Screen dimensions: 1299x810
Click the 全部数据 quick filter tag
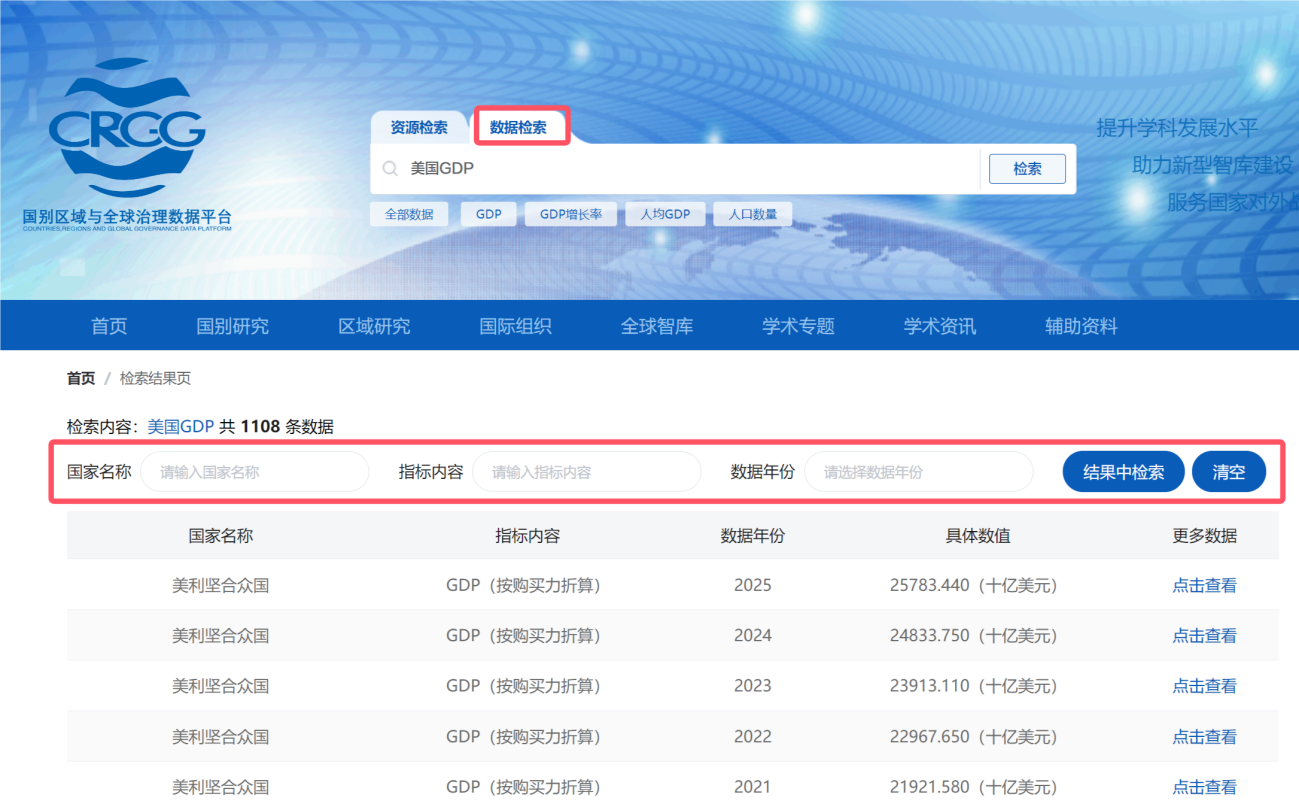[409, 214]
